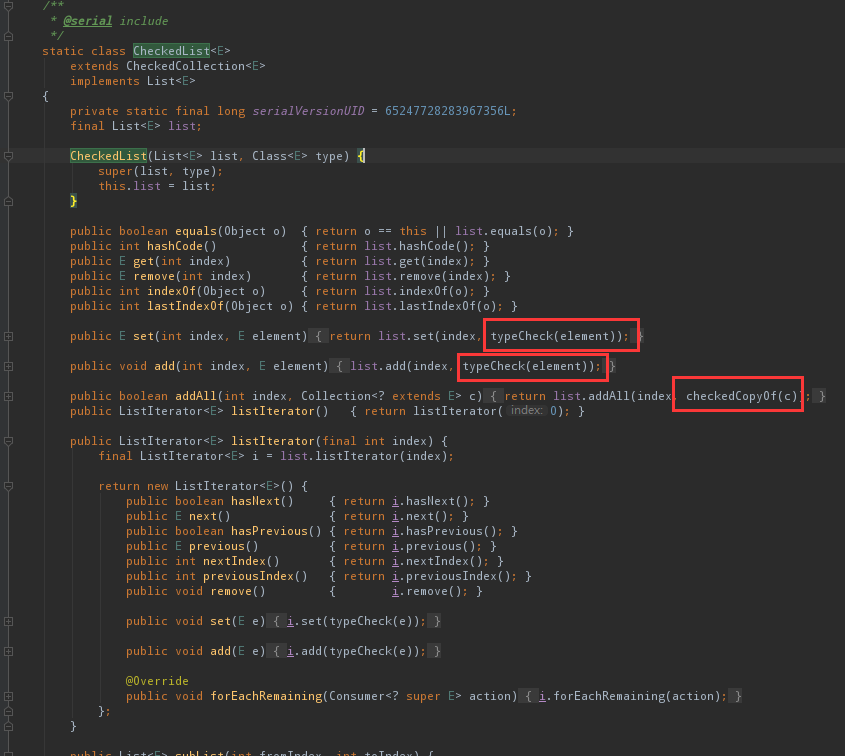The height and width of the screenshot is (756, 845).
Task: Click the equals method name
Action: (196, 231)
